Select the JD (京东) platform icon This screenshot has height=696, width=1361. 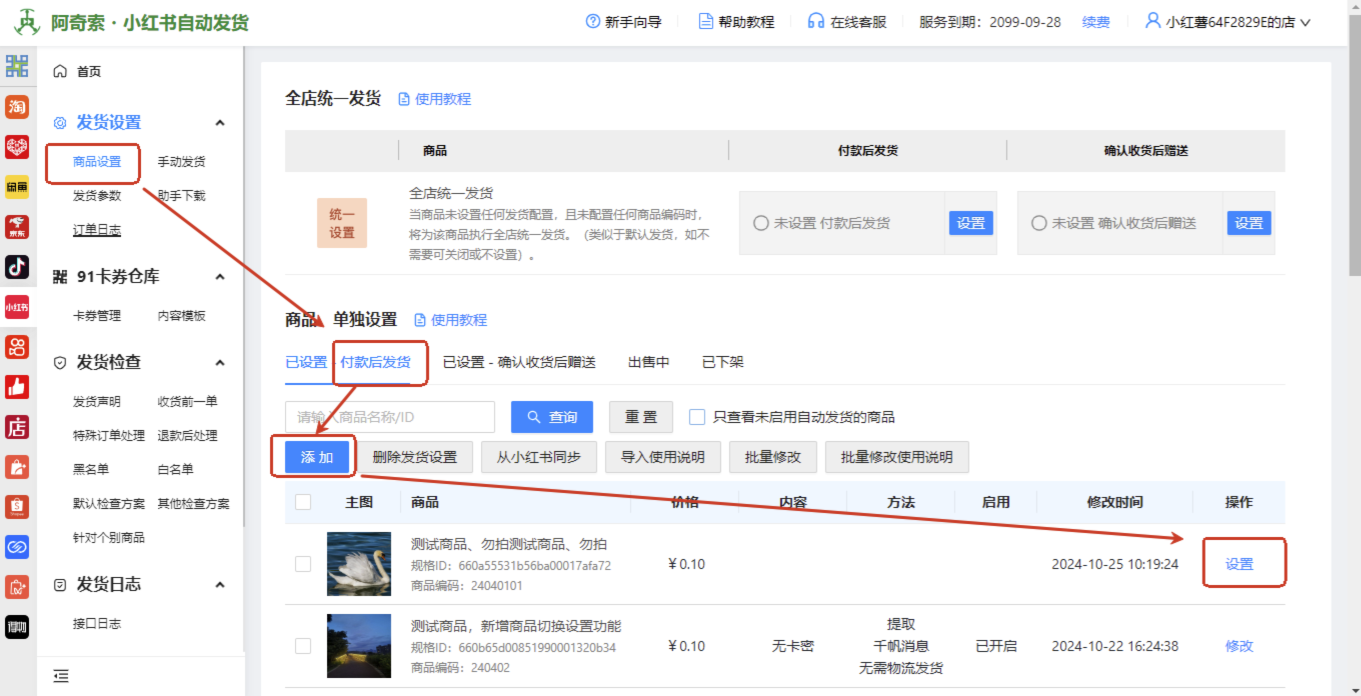point(17,227)
